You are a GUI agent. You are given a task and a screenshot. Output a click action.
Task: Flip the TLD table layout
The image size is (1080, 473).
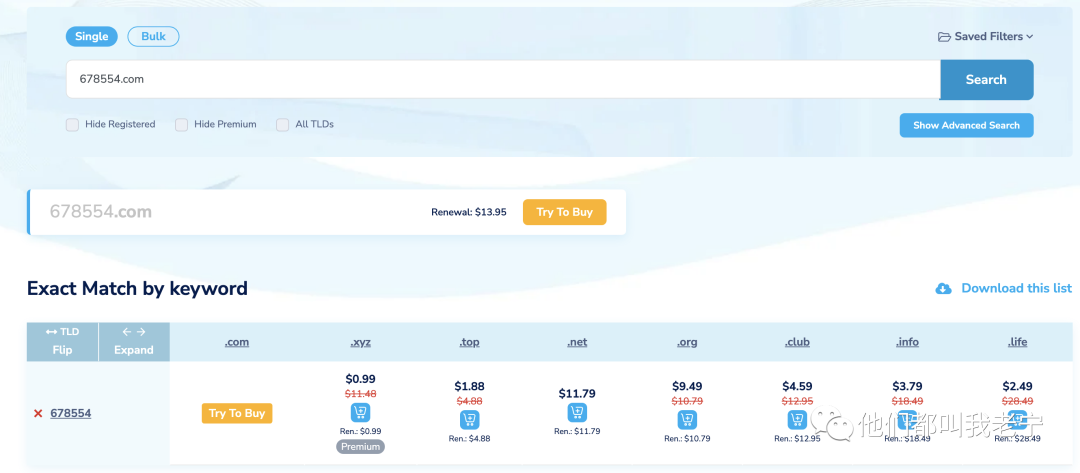pos(62,341)
